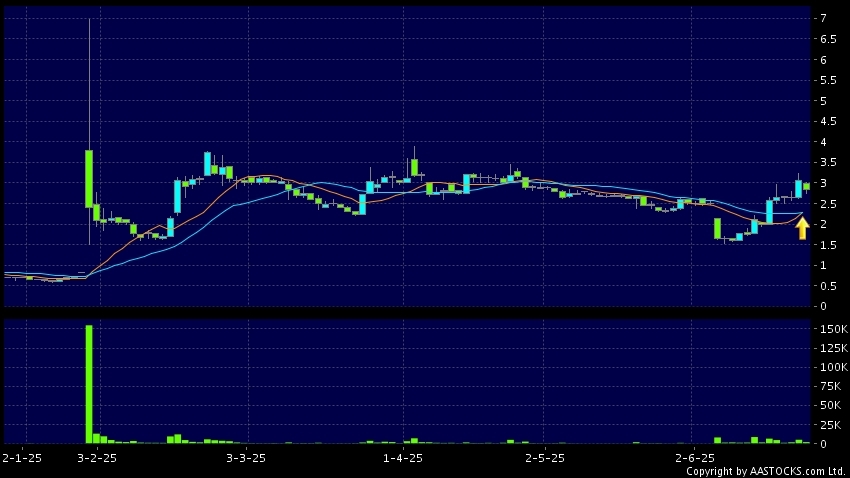Click the 100K volume axis label
This screenshot has height=478, width=850.
(834, 367)
